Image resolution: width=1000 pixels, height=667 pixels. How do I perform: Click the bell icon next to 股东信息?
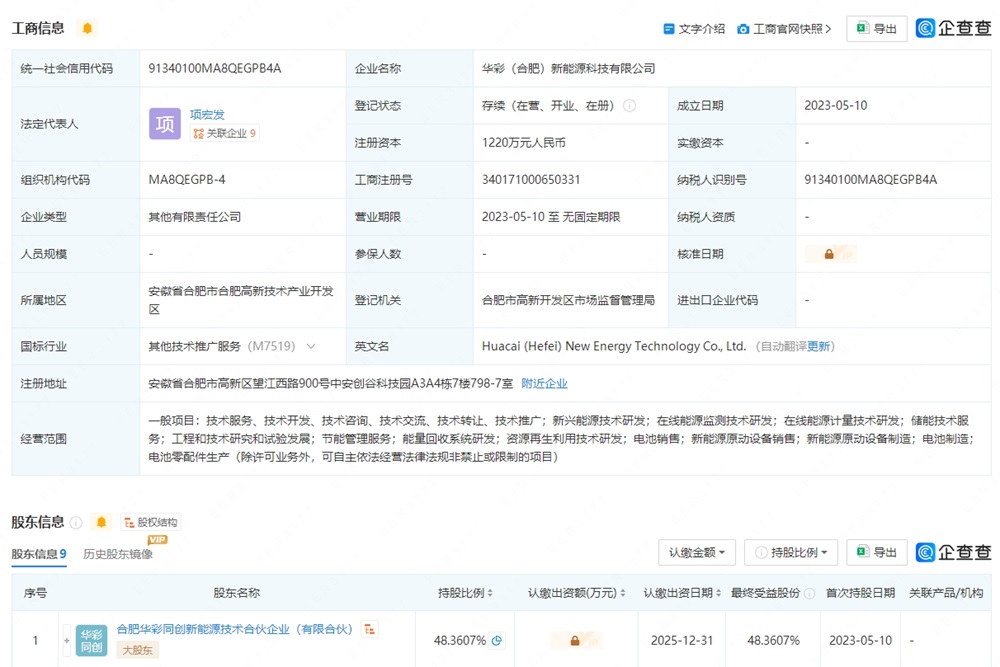(100, 521)
